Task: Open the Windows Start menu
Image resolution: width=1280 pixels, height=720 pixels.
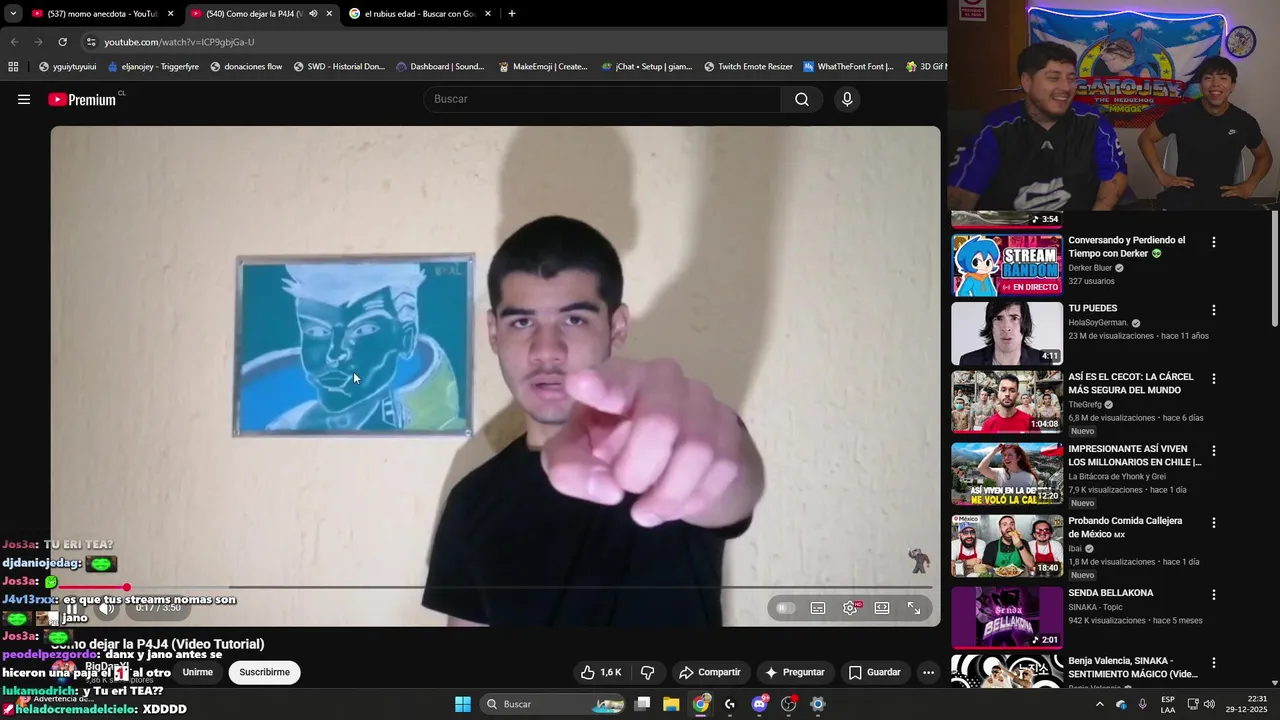Action: pos(463,704)
